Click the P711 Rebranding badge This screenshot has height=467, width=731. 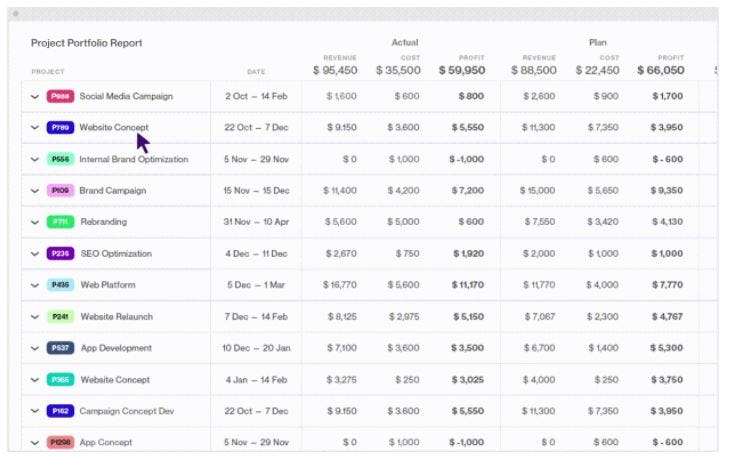click(x=60, y=222)
